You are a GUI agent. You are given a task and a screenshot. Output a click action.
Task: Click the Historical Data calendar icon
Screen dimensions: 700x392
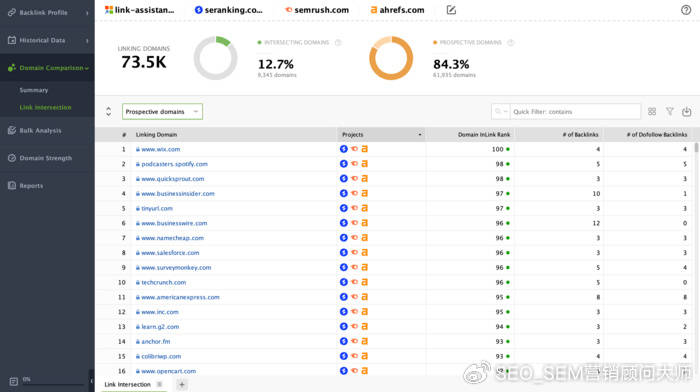12,40
